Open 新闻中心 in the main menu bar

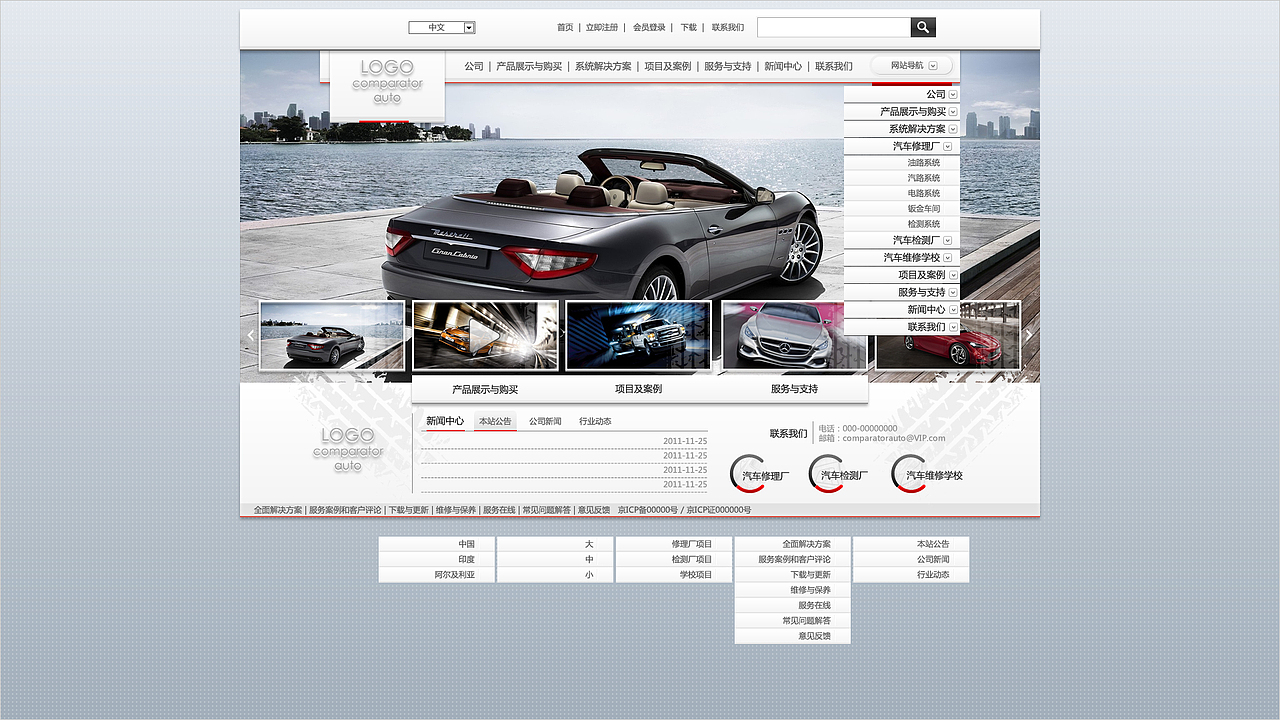pyautogui.click(x=783, y=66)
